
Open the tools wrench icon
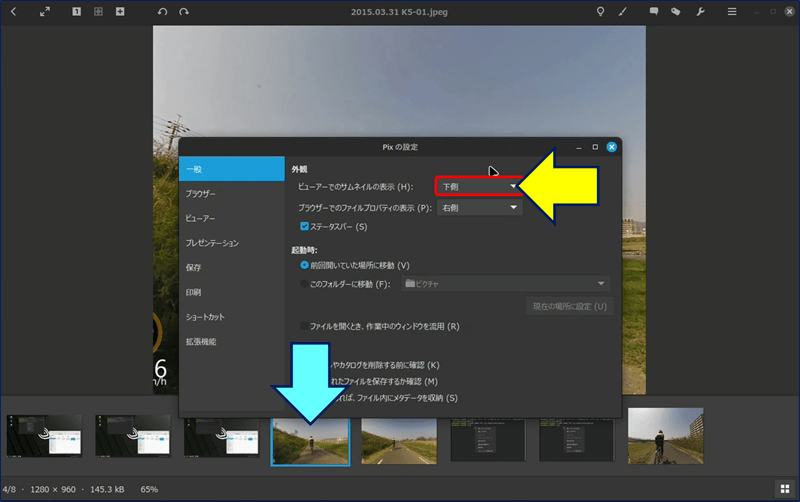[x=701, y=11]
